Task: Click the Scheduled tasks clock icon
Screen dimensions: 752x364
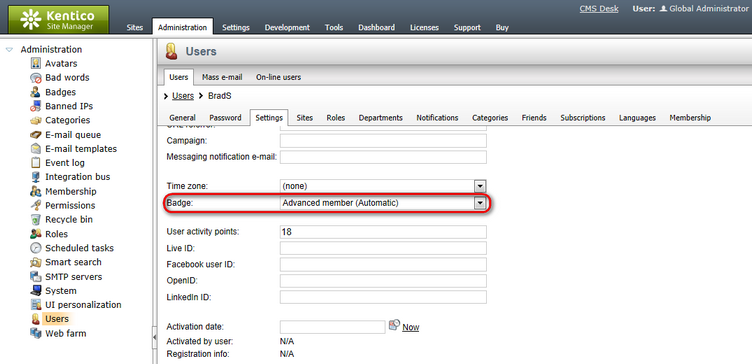Action: pyautogui.click(x=35, y=248)
